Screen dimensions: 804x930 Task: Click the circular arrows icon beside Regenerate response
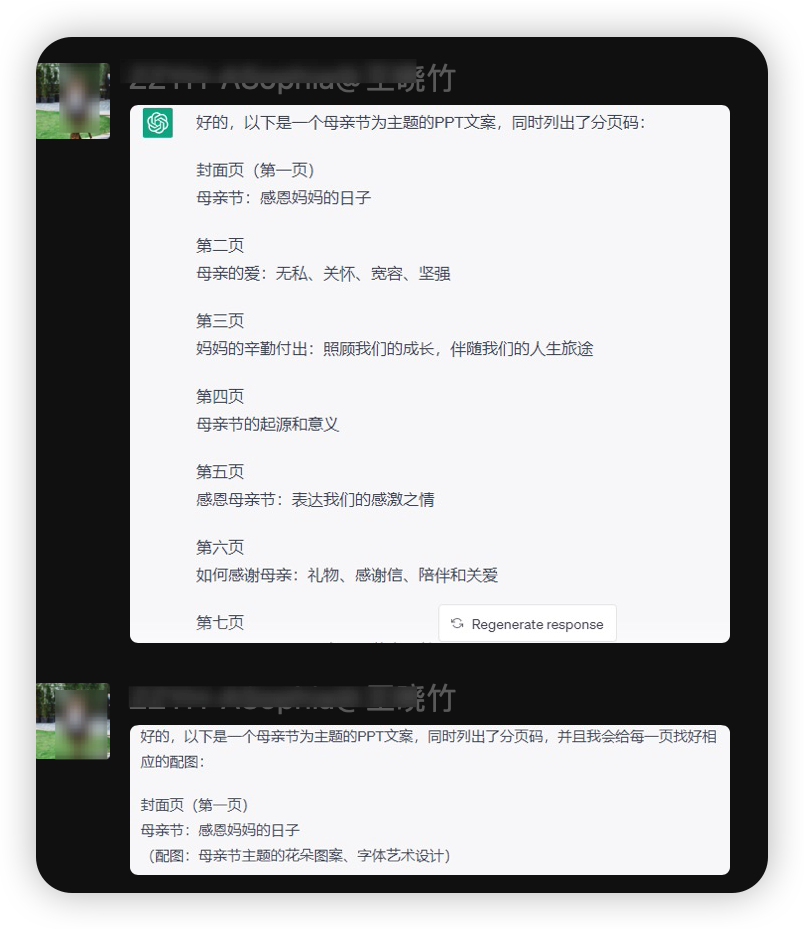pyautogui.click(x=457, y=623)
